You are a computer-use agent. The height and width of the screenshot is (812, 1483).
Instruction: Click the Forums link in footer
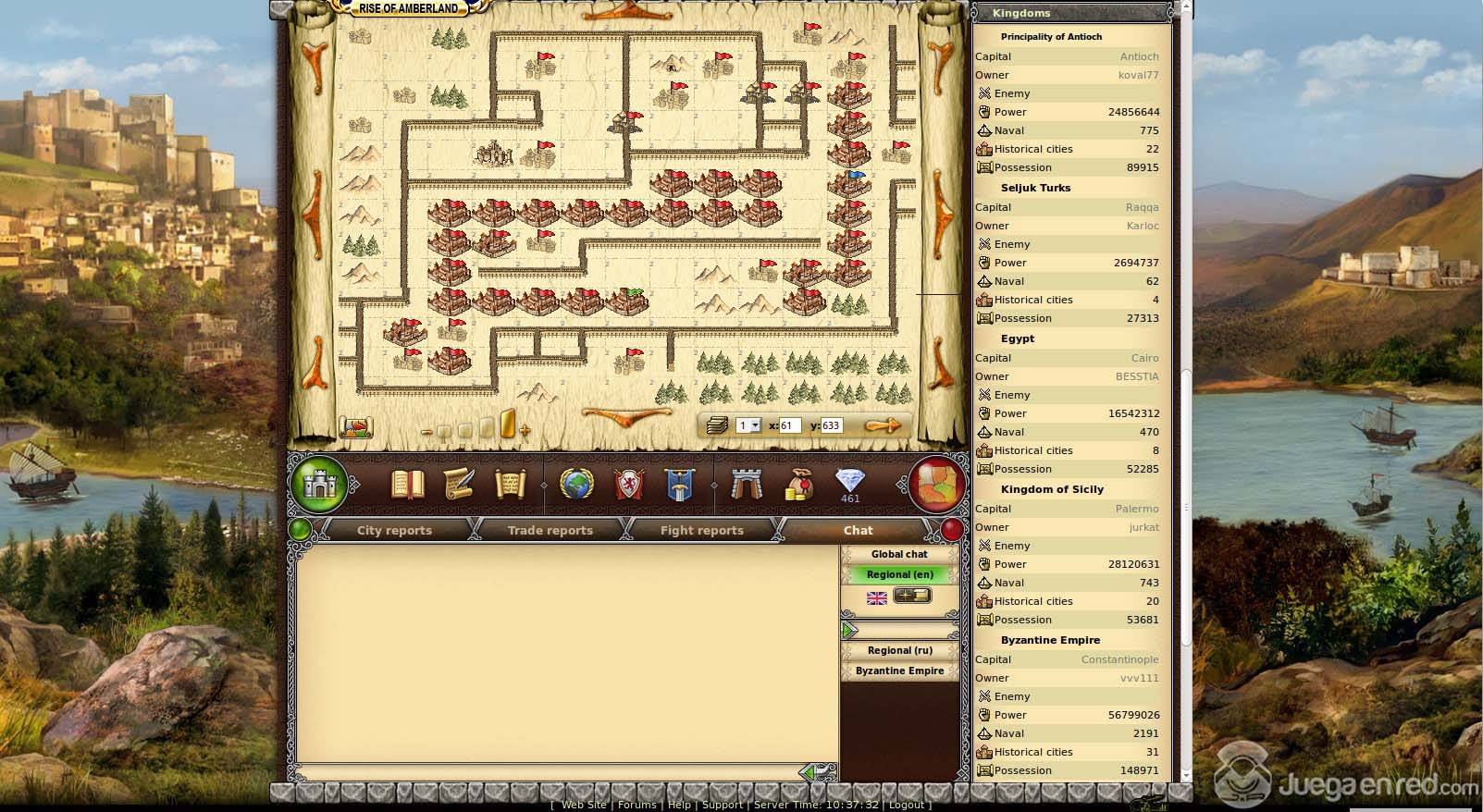click(636, 805)
